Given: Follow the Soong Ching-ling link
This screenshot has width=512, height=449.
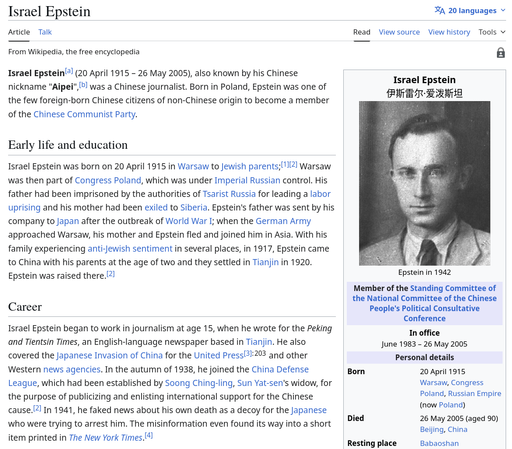Looking at the screenshot, I should tap(199, 383).
